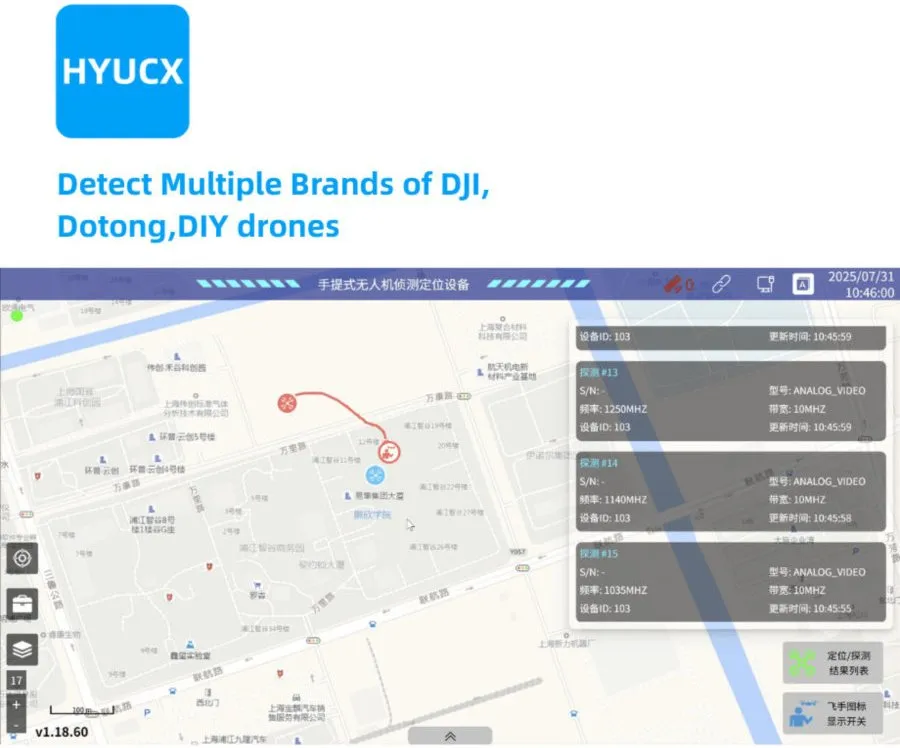Open the map layers button

(22, 649)
